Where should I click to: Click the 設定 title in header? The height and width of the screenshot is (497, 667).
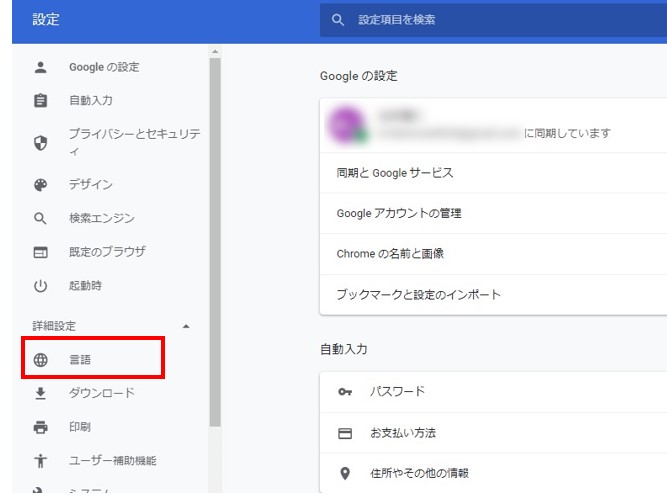[46, 20]
